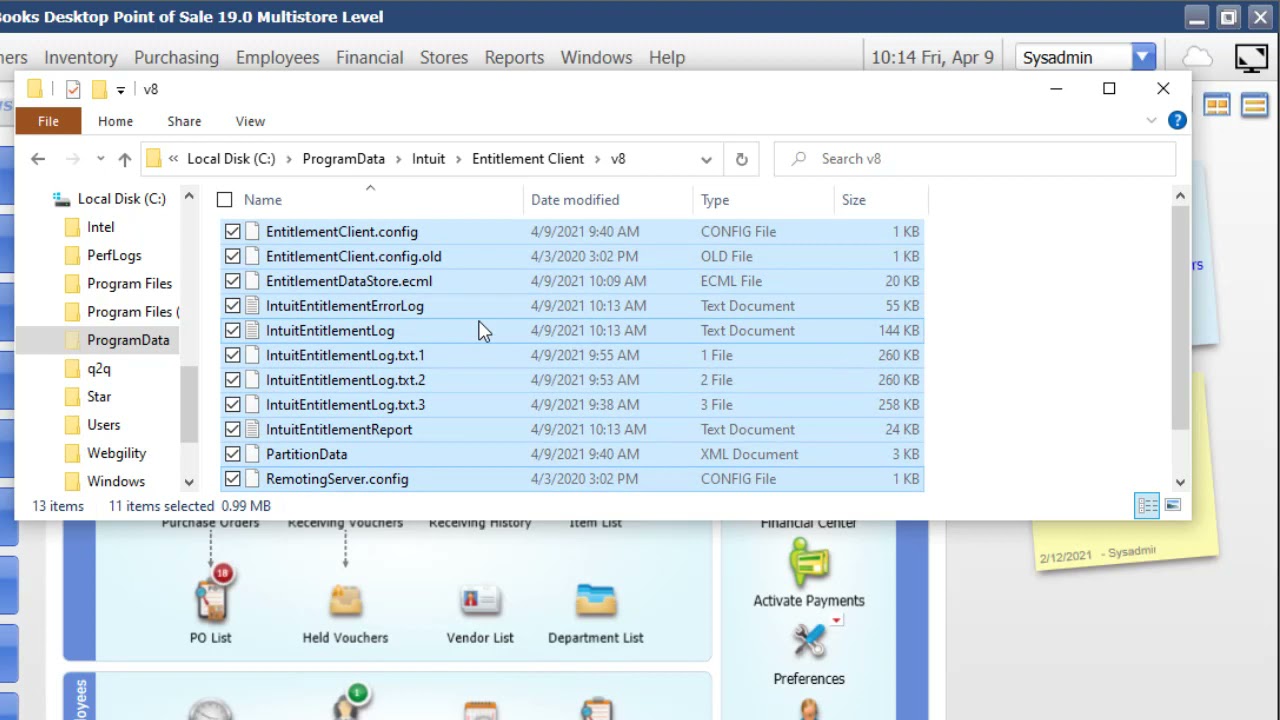This screenshot has width=1280, height=720.
Task: Uncheck the IntuitEntitlementLog.txt.3 checkbox
Action: (x=233, y=405)
